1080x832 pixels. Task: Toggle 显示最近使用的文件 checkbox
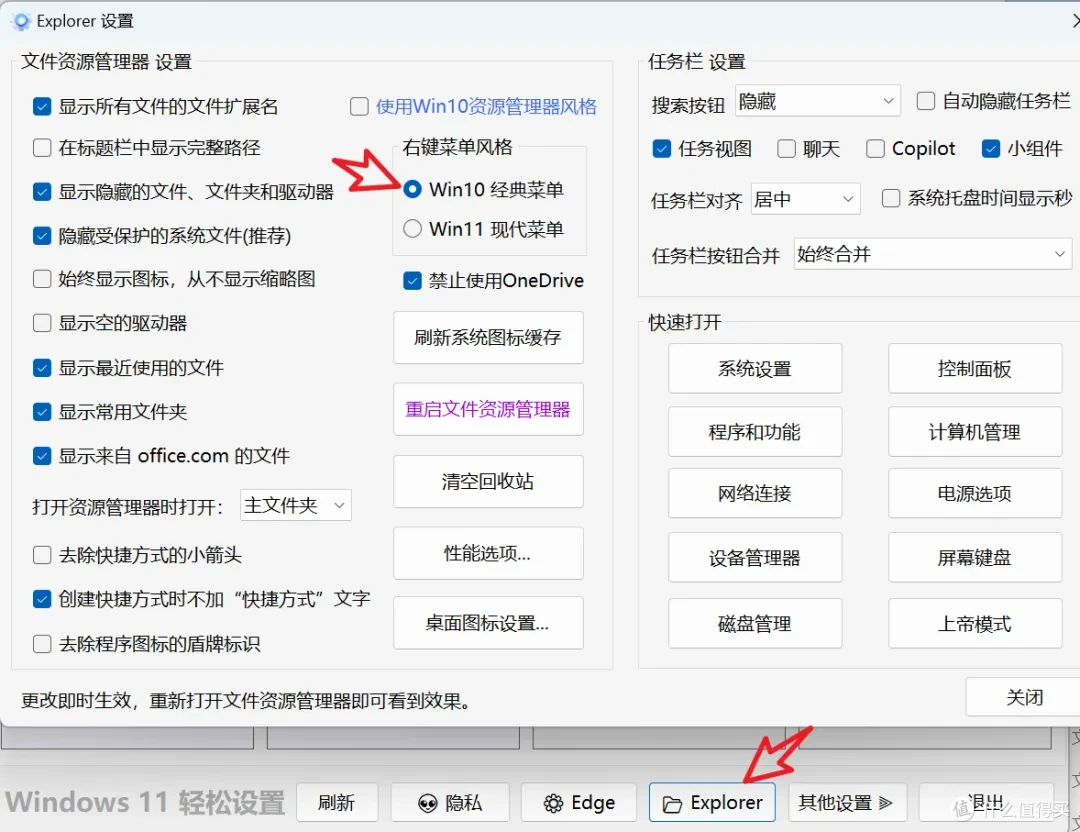point(42,368)
